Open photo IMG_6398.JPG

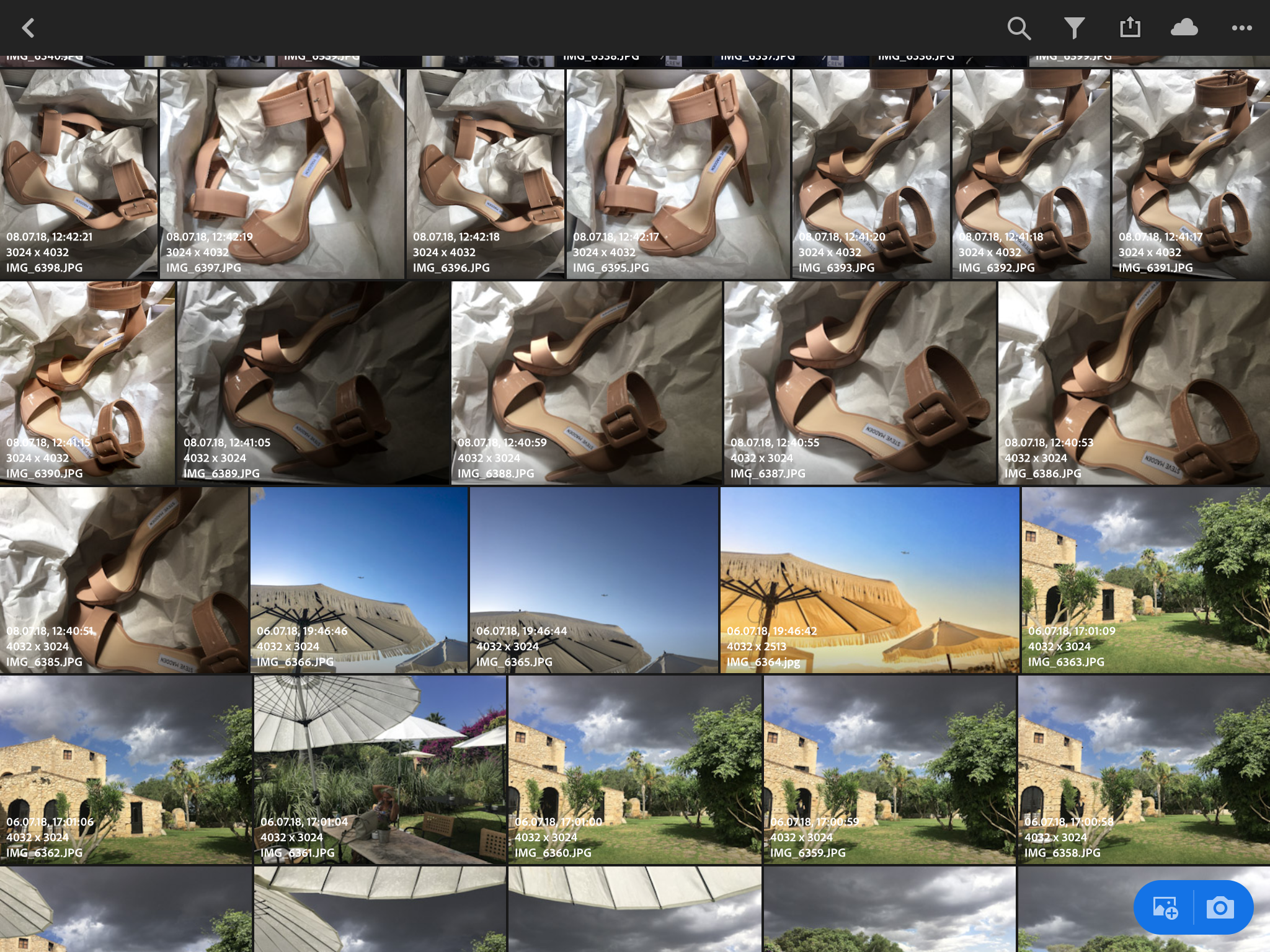pos(79,174)
